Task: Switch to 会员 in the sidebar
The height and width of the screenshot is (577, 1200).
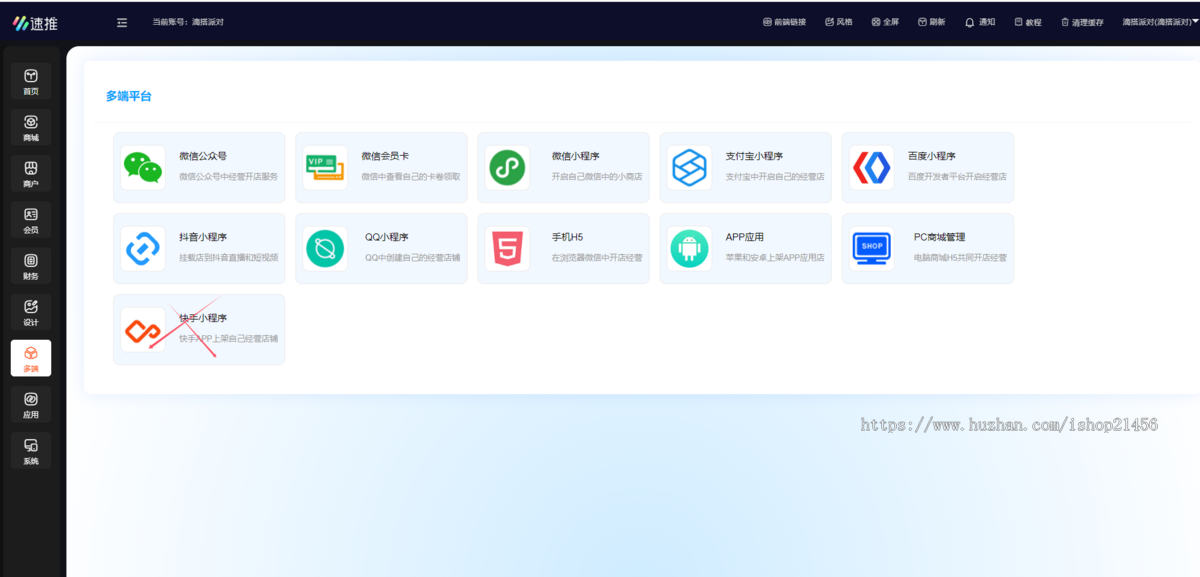Action: coord(31,219)
